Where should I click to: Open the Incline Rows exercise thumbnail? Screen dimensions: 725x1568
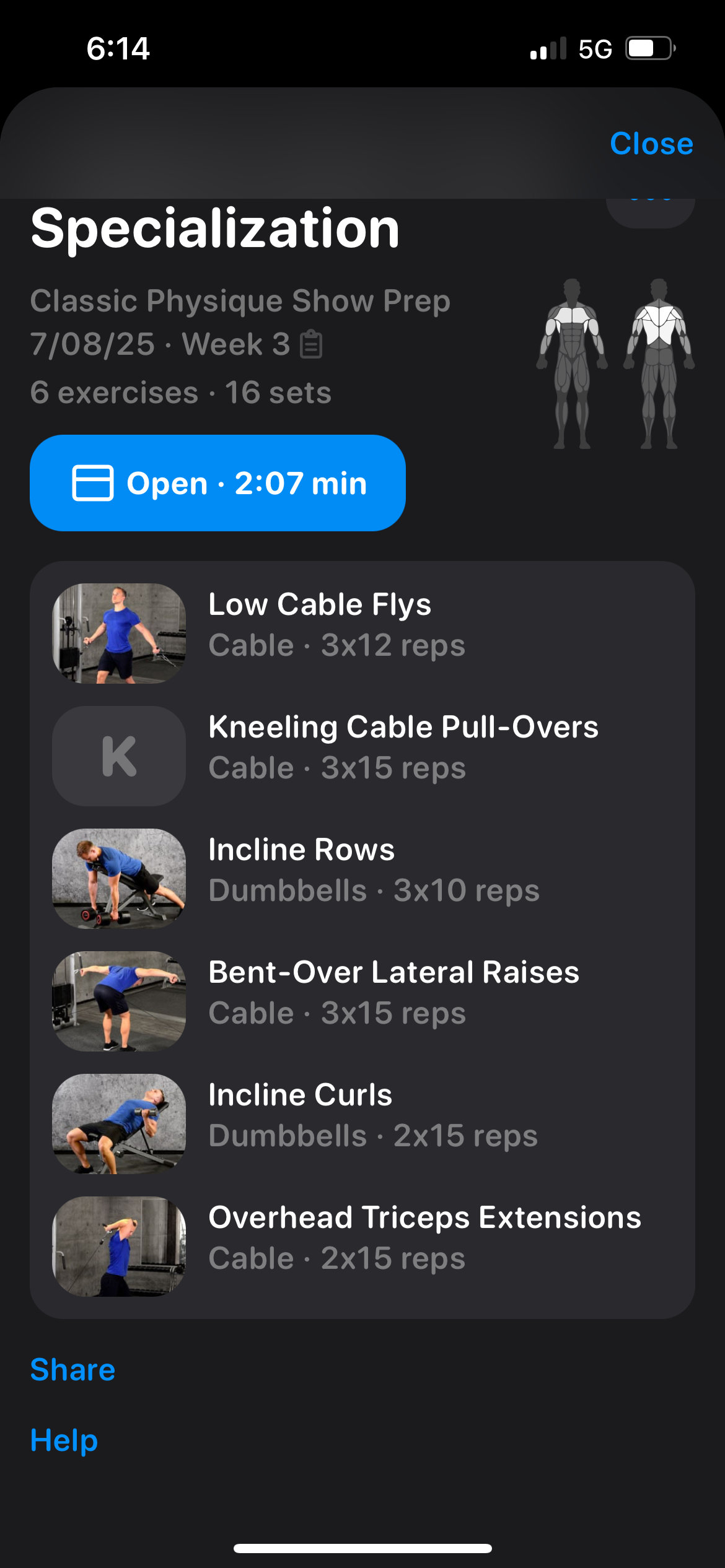click(x=119, y=879)
